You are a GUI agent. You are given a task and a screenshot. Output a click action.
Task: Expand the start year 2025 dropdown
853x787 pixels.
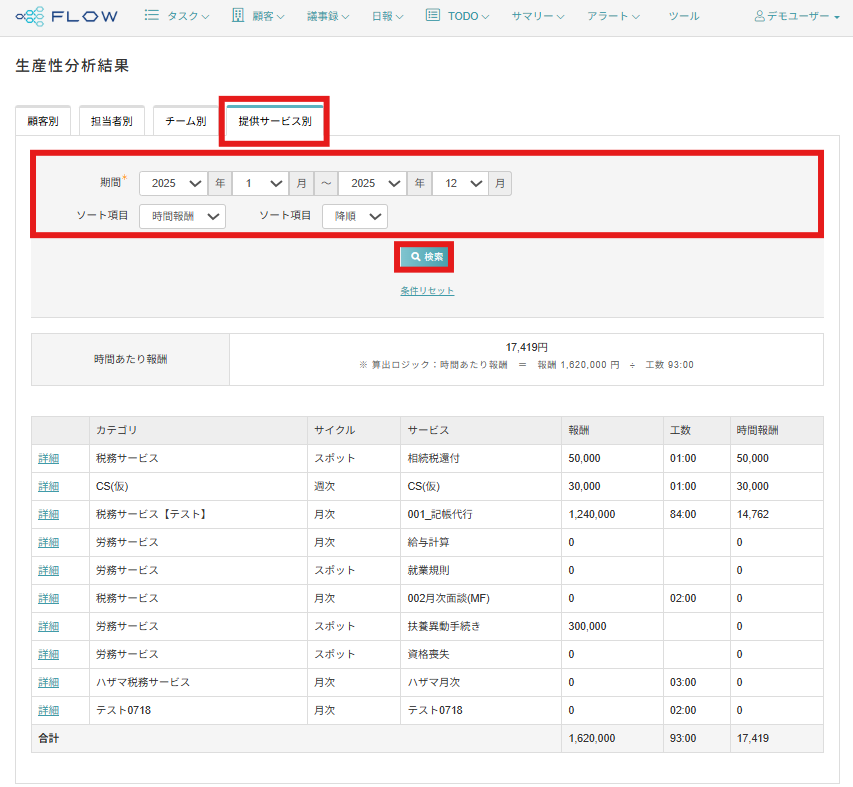tap(173, 184)
